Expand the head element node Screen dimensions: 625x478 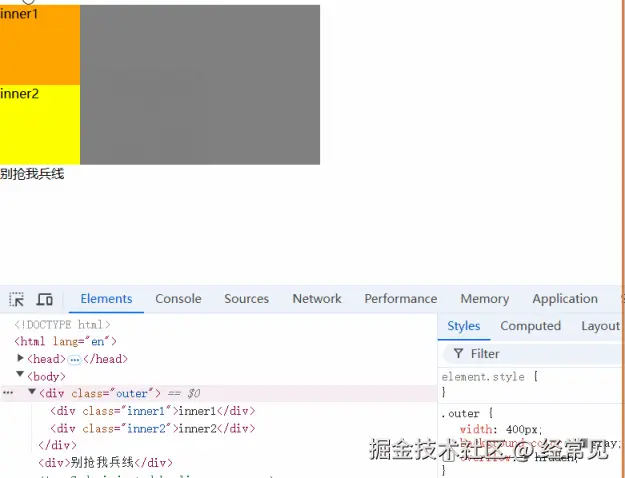[x=20, y=358]
